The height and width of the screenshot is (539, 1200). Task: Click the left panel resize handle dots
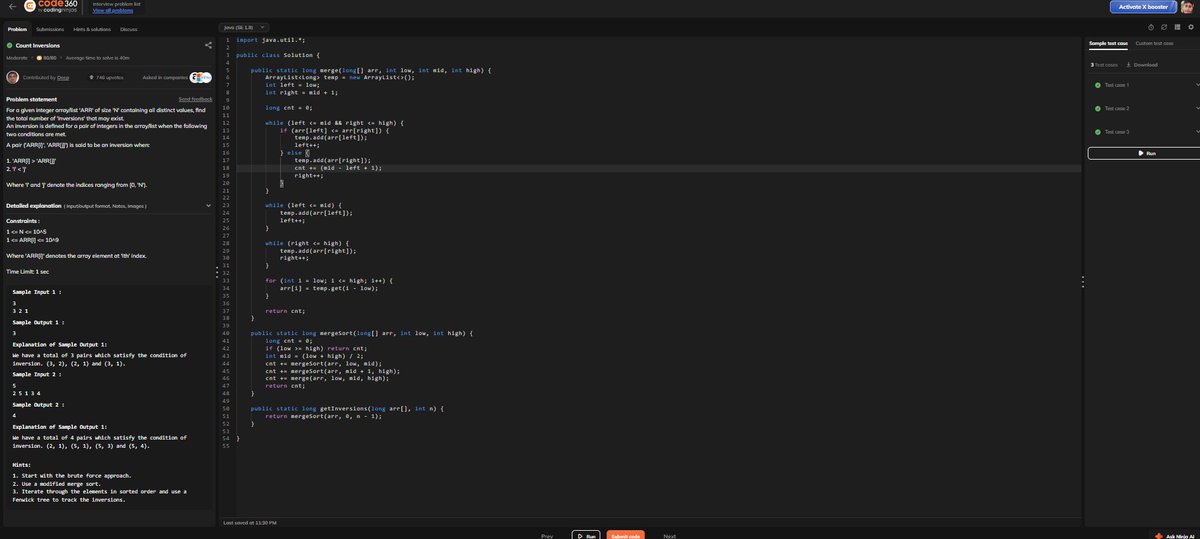tap(217, 272)
